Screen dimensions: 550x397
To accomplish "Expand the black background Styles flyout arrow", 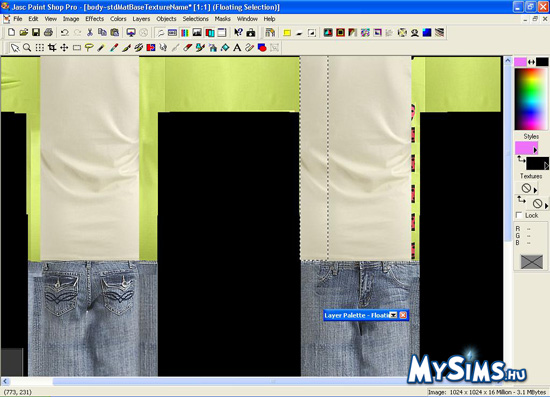I will (546, 166).
